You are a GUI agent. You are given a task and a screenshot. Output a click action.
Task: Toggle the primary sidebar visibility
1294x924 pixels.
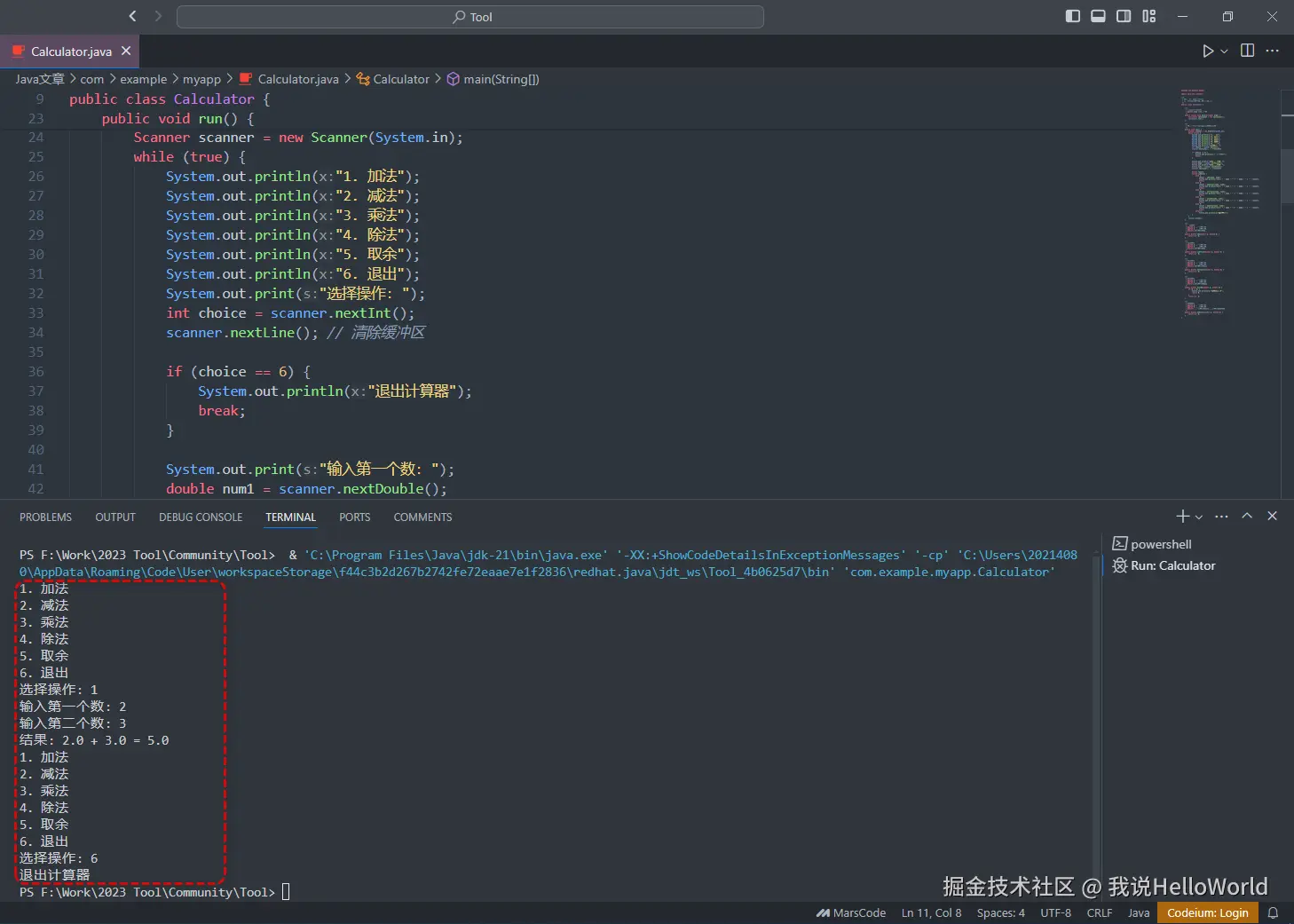[1072, 16]
